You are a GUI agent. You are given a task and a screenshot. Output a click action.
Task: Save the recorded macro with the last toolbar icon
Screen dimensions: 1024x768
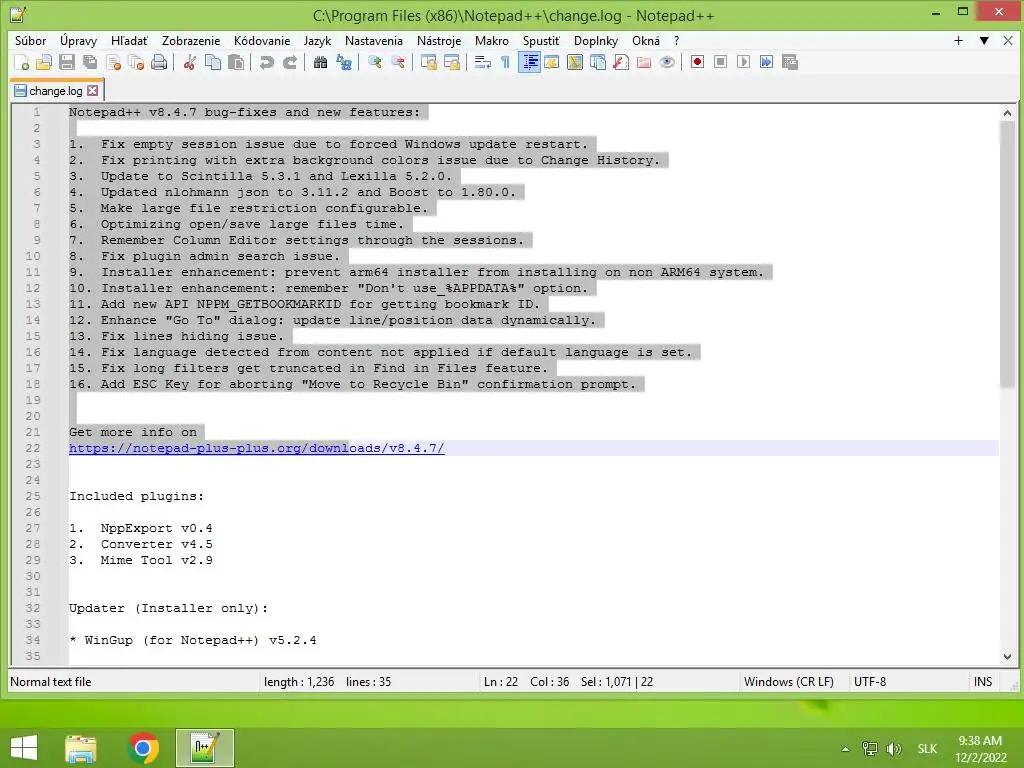[790, 62]
